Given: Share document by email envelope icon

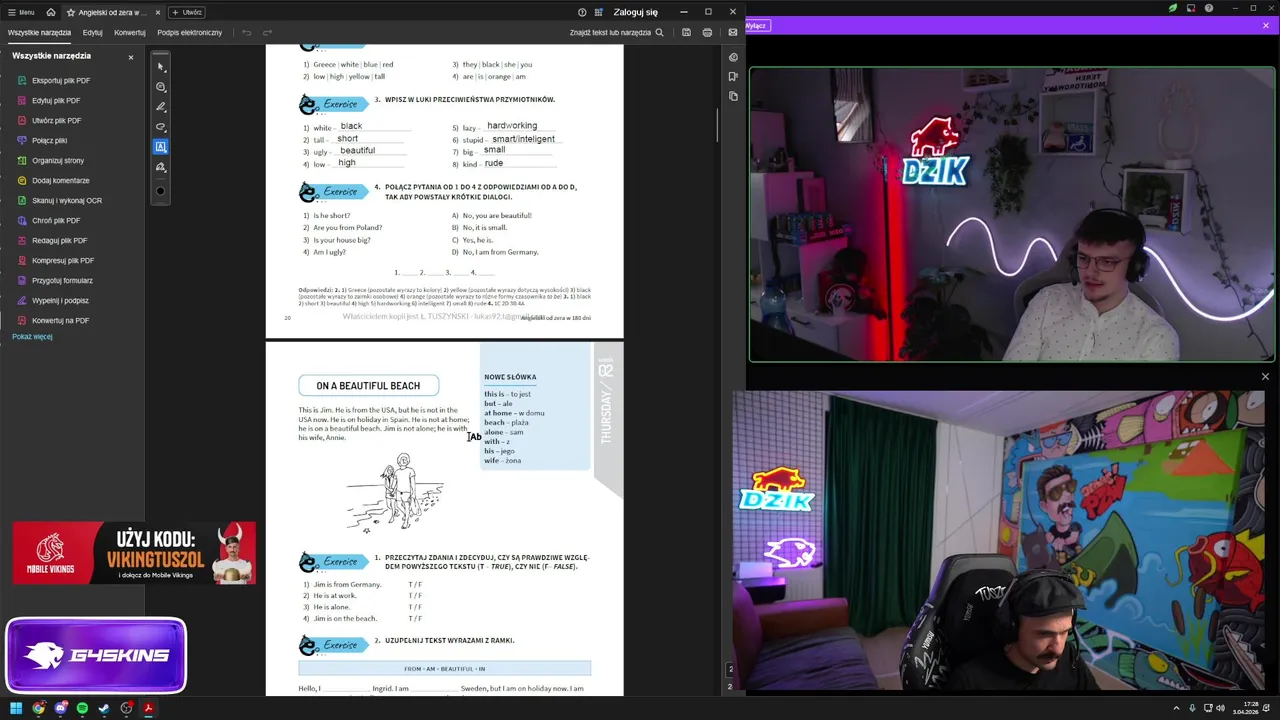Looking at the screenshot, I should tap(732, 32).
